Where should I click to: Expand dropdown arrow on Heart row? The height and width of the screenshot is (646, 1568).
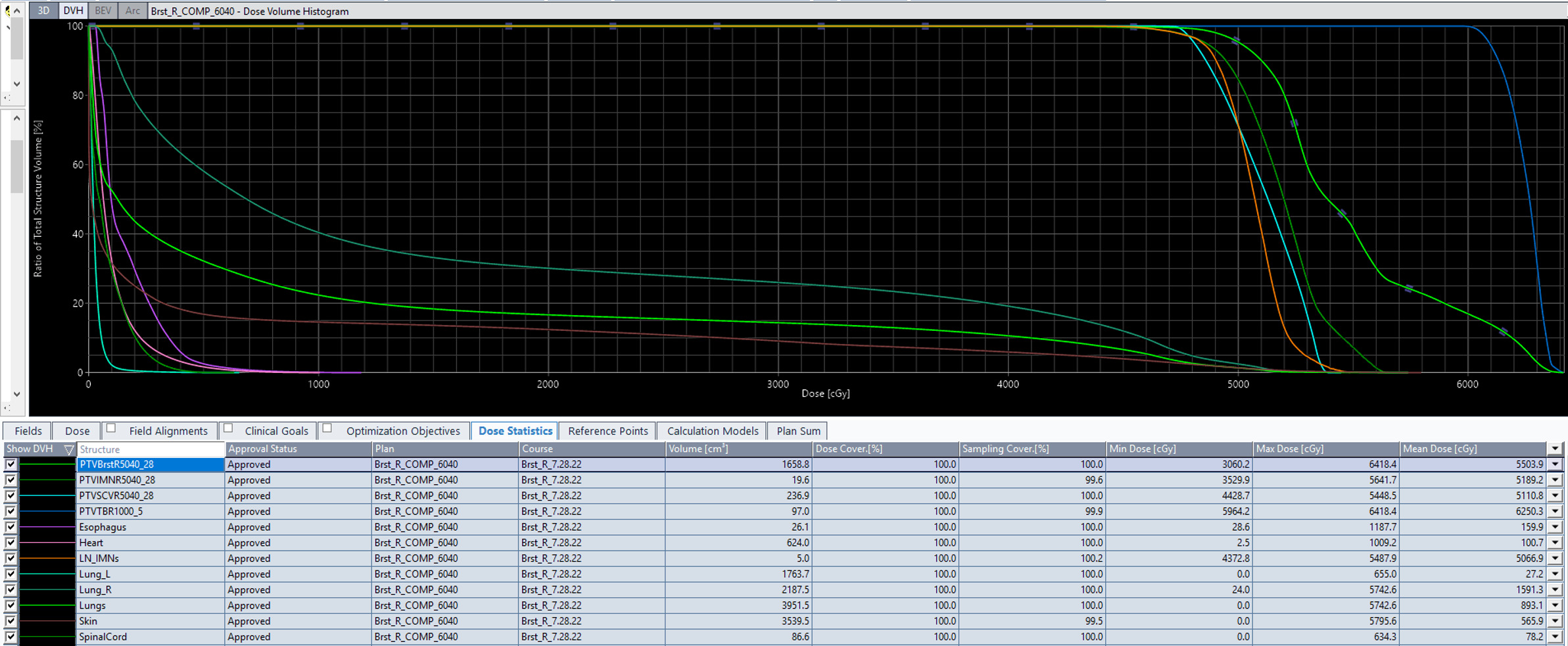tap(1555, 543)
